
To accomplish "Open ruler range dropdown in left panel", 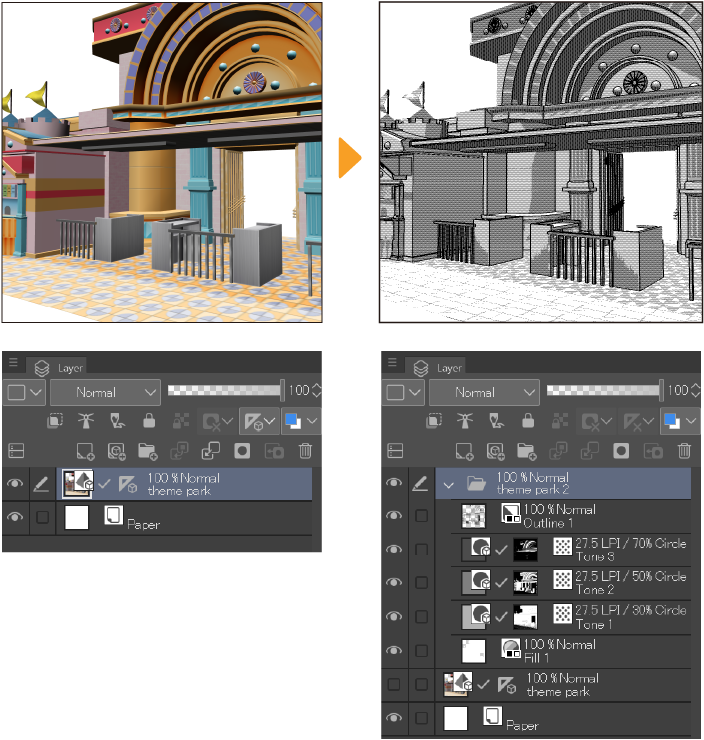I will point(260,421).
